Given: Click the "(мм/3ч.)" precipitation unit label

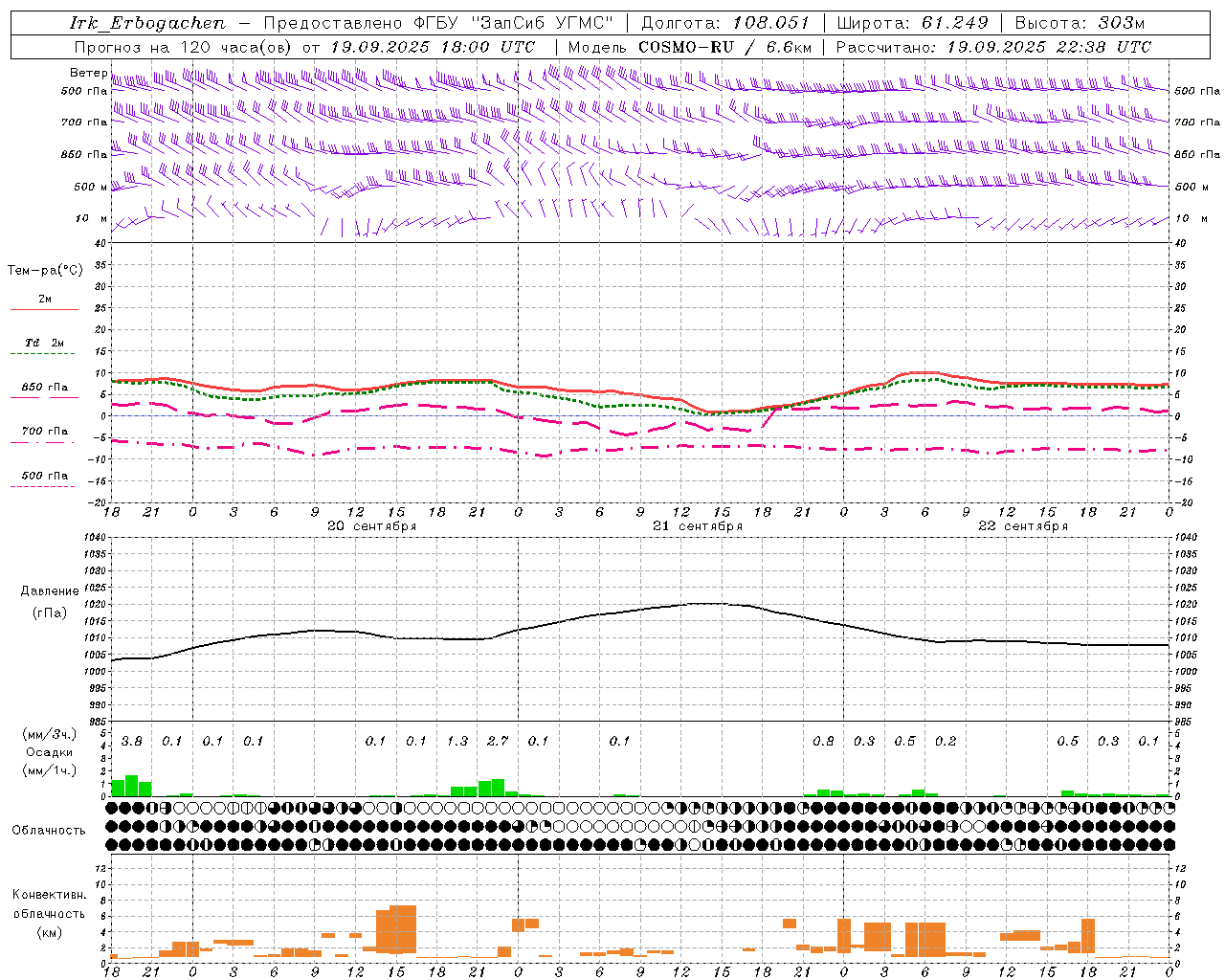Looking at the screenshot, I should (50, 734).
